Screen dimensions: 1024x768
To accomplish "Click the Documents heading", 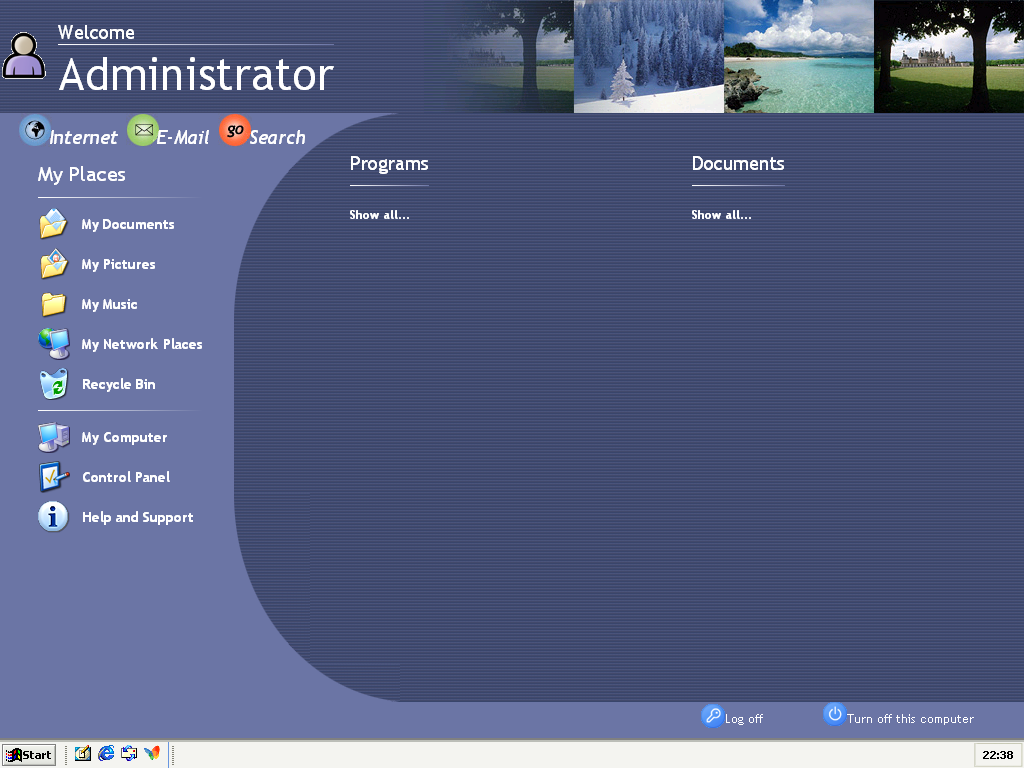I will tap(738, 164).
